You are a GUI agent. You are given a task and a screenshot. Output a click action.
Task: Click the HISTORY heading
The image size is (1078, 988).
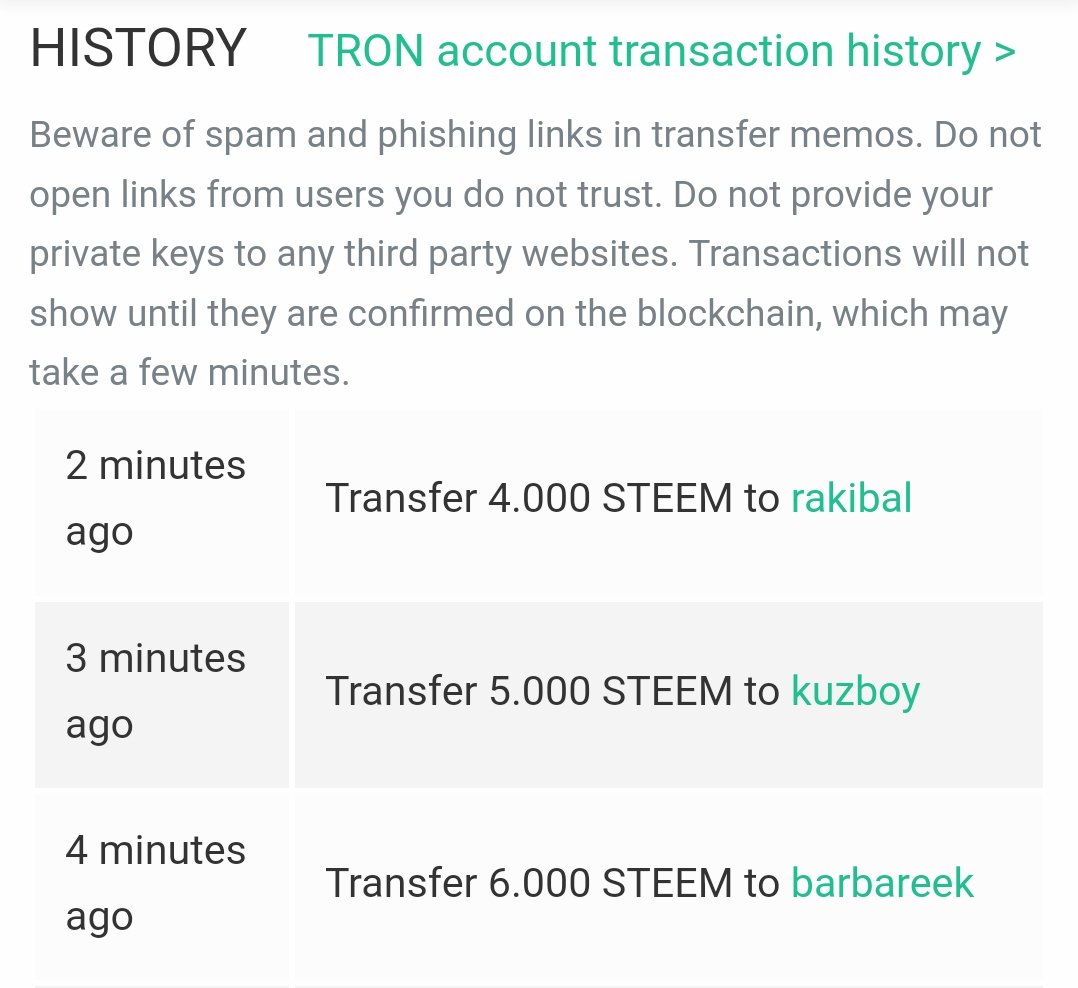(138, 48)
